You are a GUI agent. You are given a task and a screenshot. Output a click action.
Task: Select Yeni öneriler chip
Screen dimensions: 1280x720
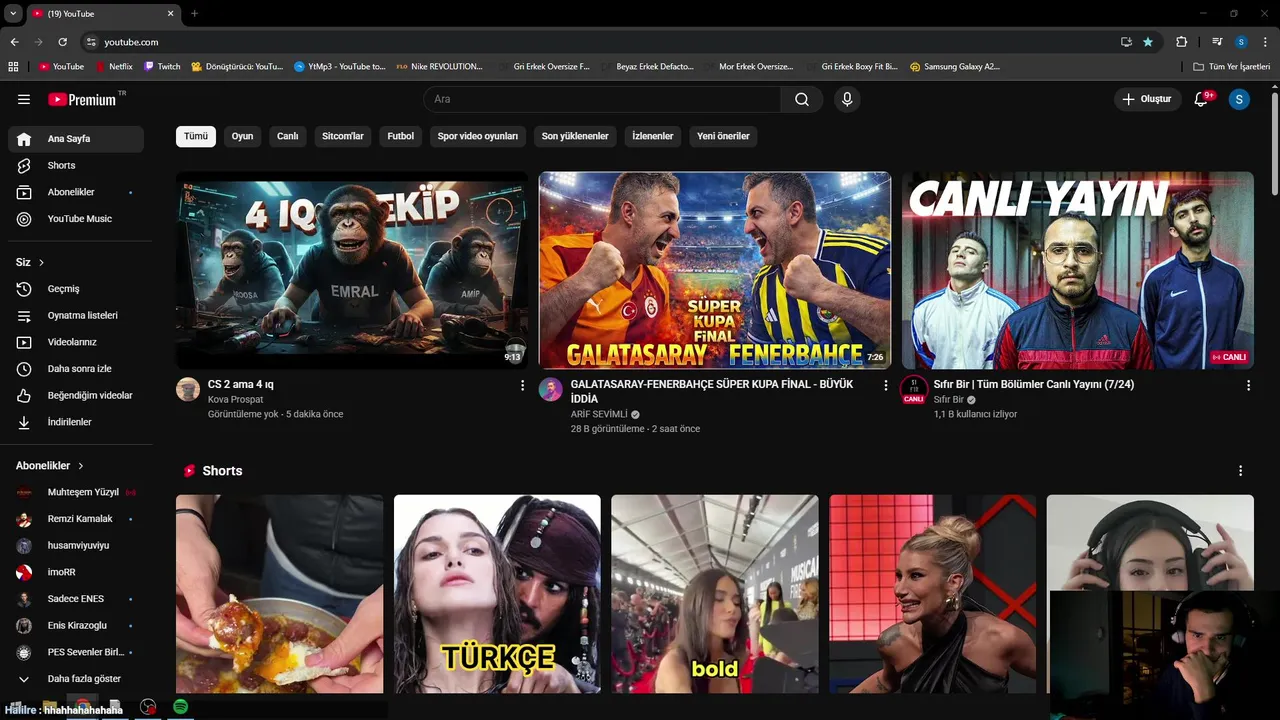[x=723, y=136]
